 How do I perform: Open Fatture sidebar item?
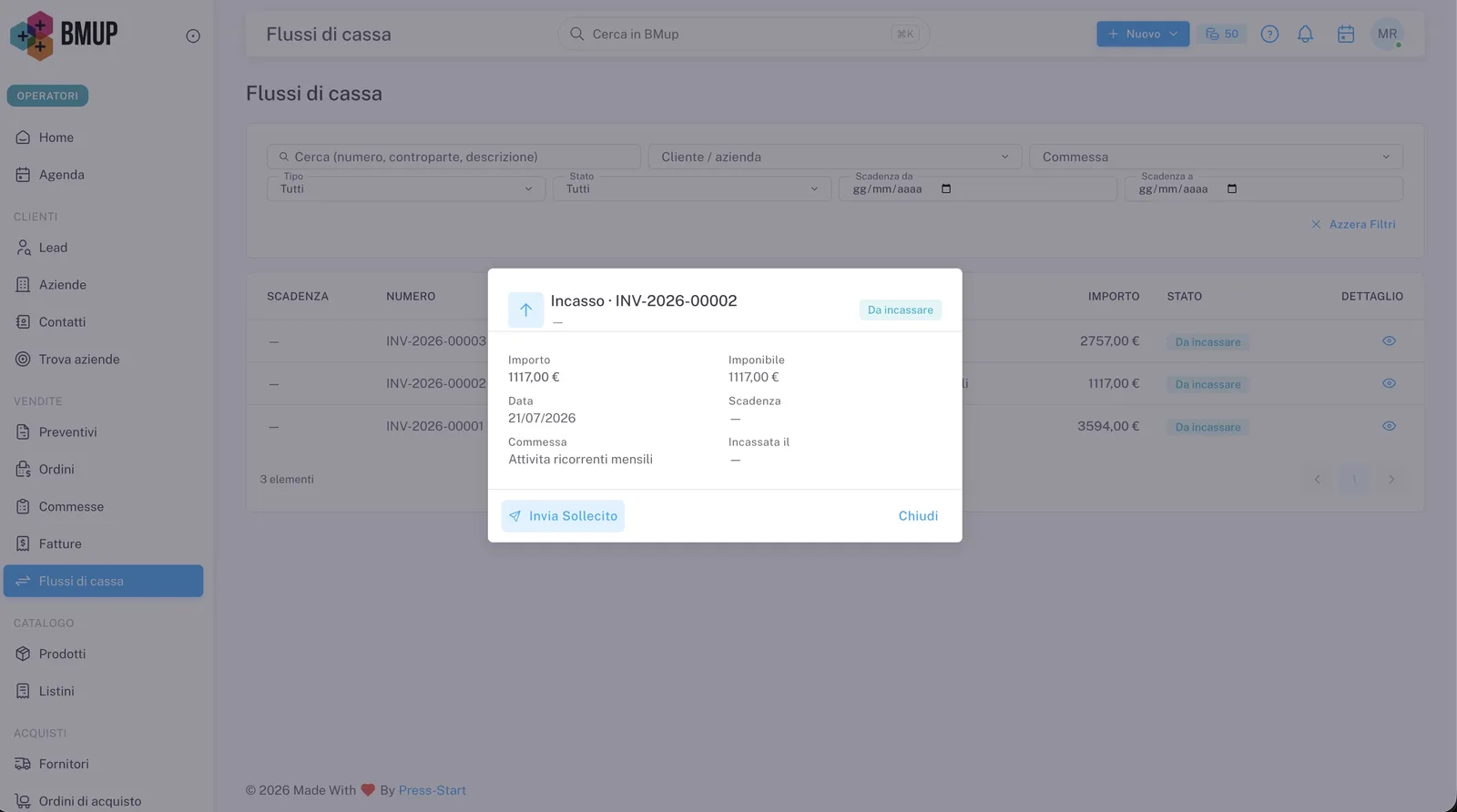[x=103, y=544]
